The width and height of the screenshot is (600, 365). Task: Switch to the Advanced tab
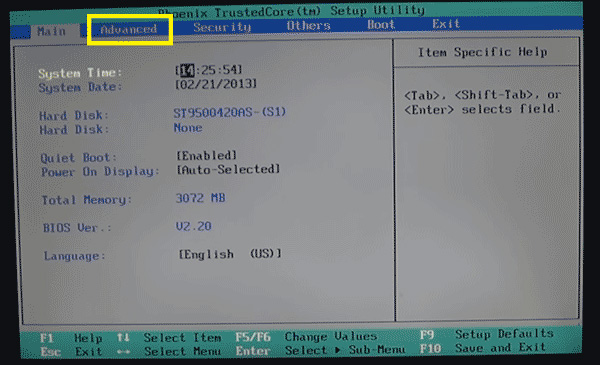[129, 29]
